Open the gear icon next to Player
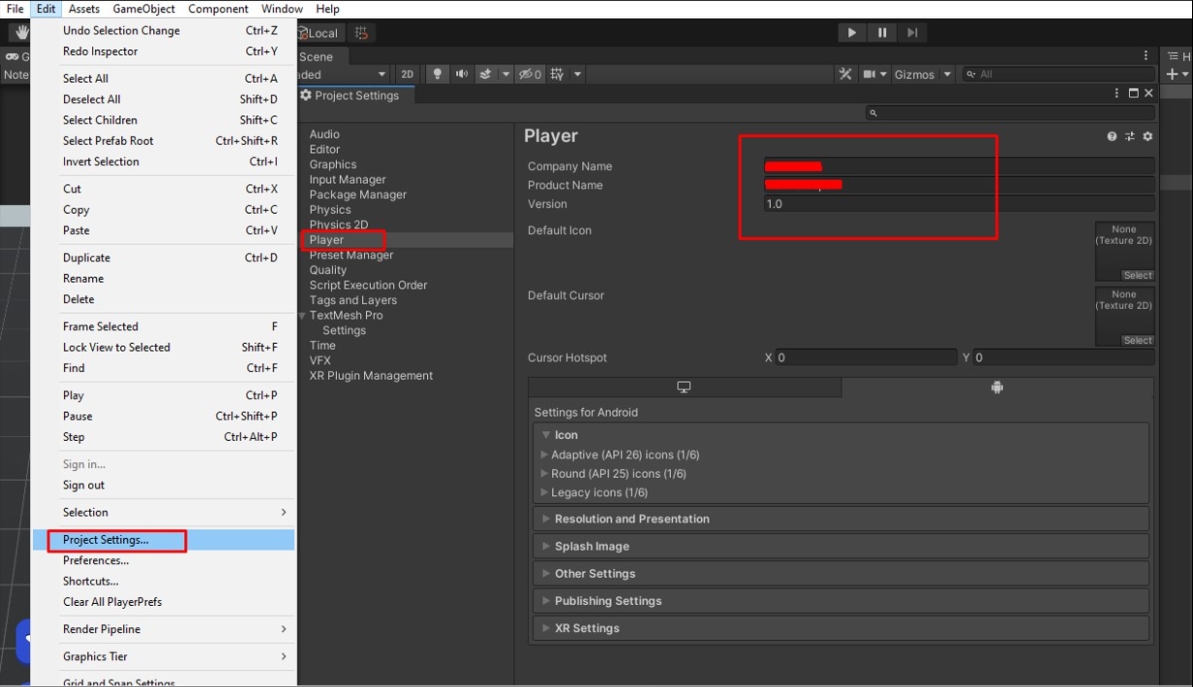 point(1147,136)
